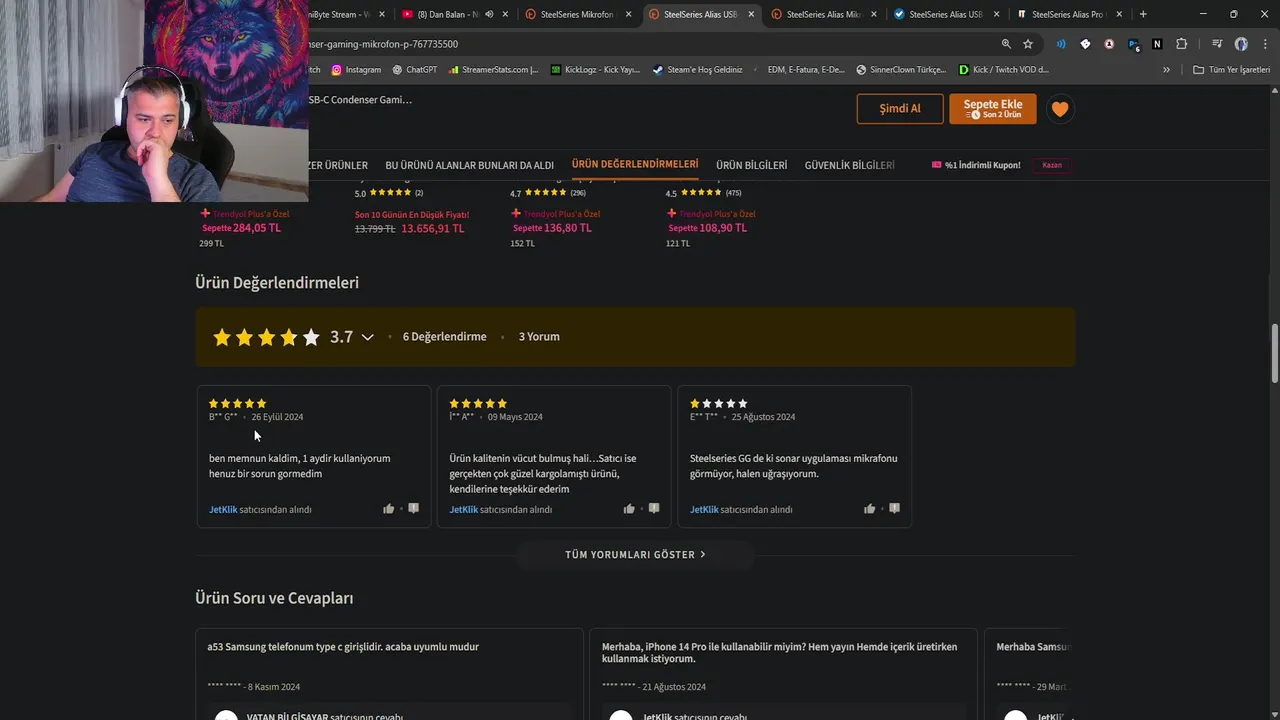Open the browser profile avatar
Viewport: 1280px width, 720px height.
click(1241, 44)
